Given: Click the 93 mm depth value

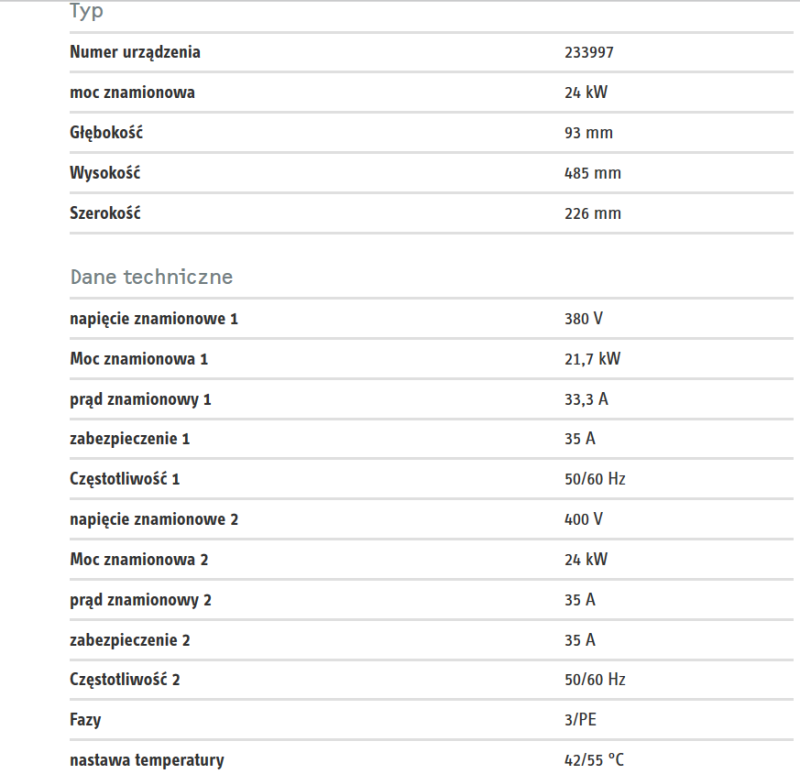Looking at the screenshot, I should click(588, 133).
